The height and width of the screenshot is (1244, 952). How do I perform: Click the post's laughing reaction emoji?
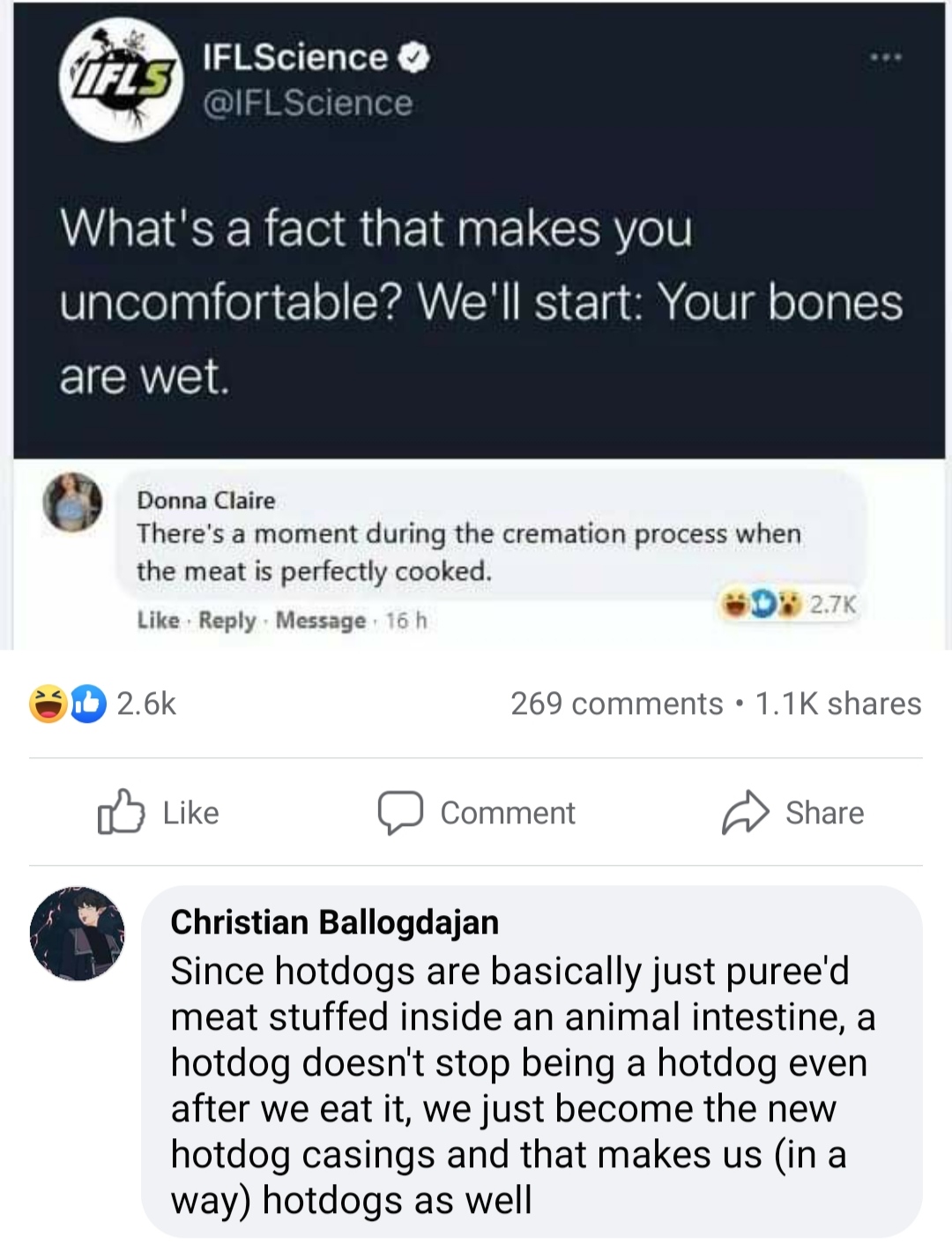click(47, 704)
